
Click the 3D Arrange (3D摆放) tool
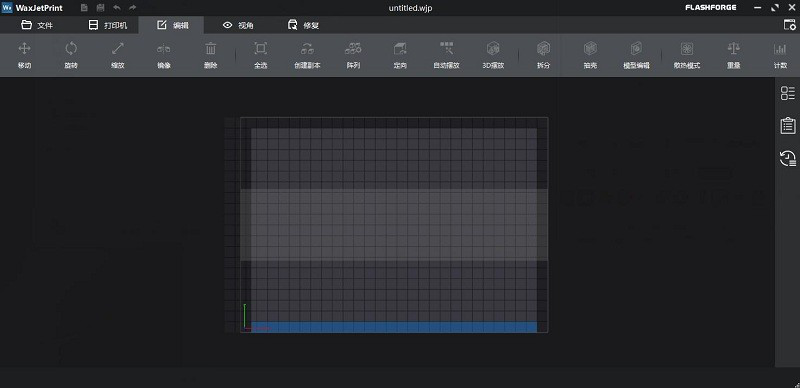pyautogui.click(x=493, y=55)
